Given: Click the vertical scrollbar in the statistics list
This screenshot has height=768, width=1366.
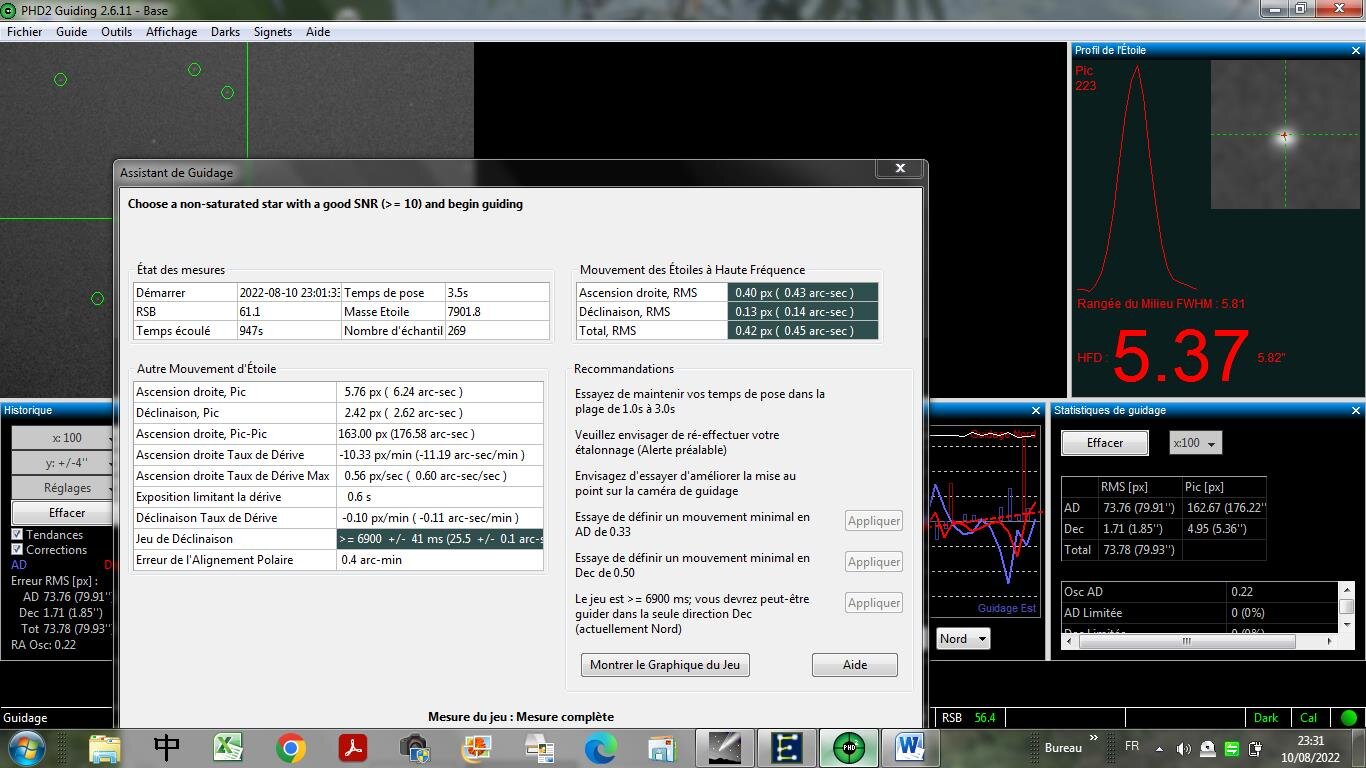Looking at the screenshot, I should (1346, 606).
